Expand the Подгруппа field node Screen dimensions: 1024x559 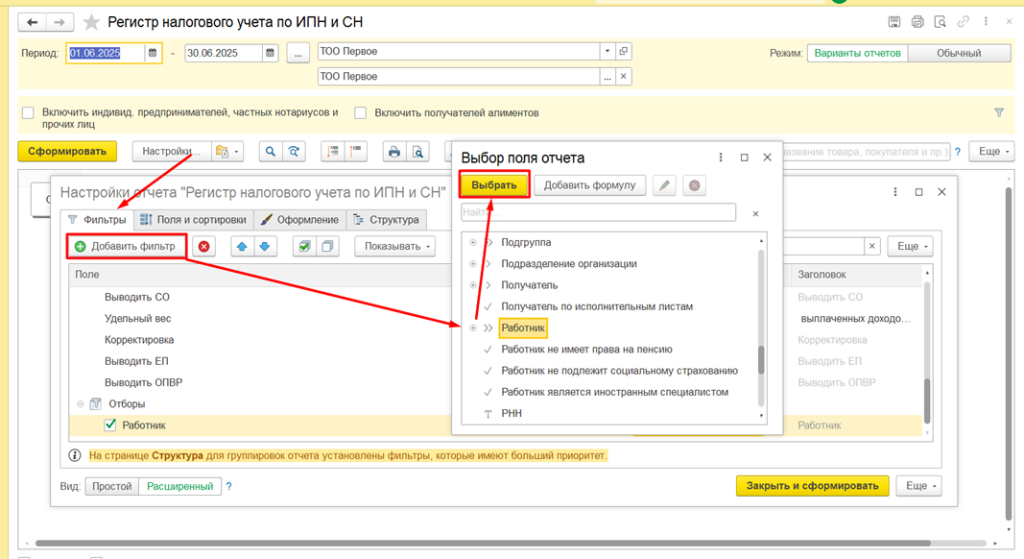click(488, 242)
